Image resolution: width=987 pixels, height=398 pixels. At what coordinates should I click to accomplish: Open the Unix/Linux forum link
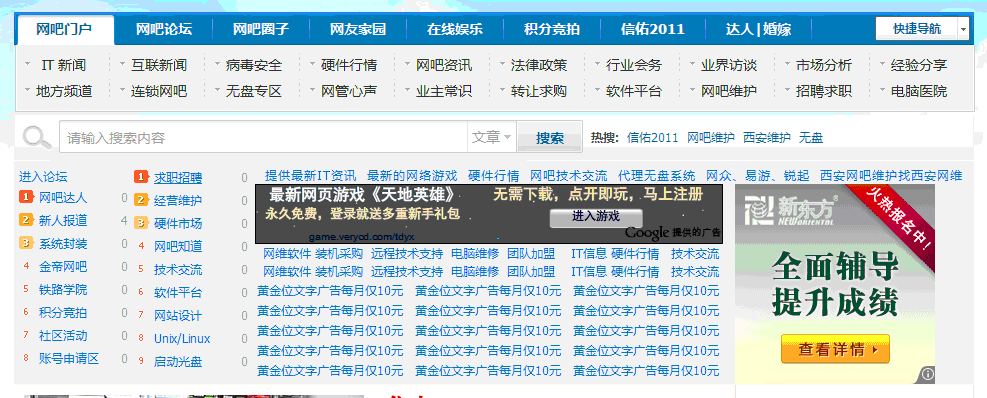point(183,339)
